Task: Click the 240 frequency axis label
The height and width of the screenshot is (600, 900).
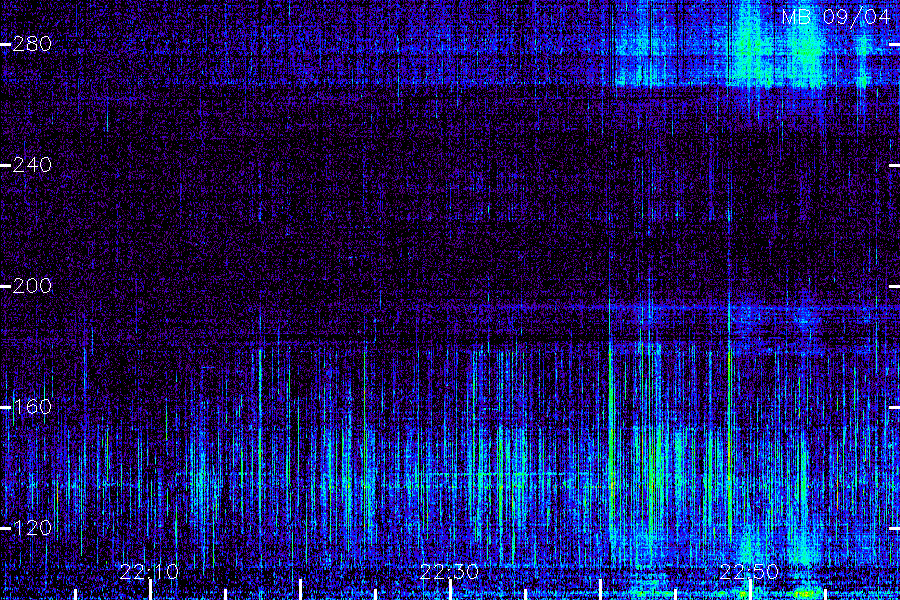Action: click(x=32, y=165)
